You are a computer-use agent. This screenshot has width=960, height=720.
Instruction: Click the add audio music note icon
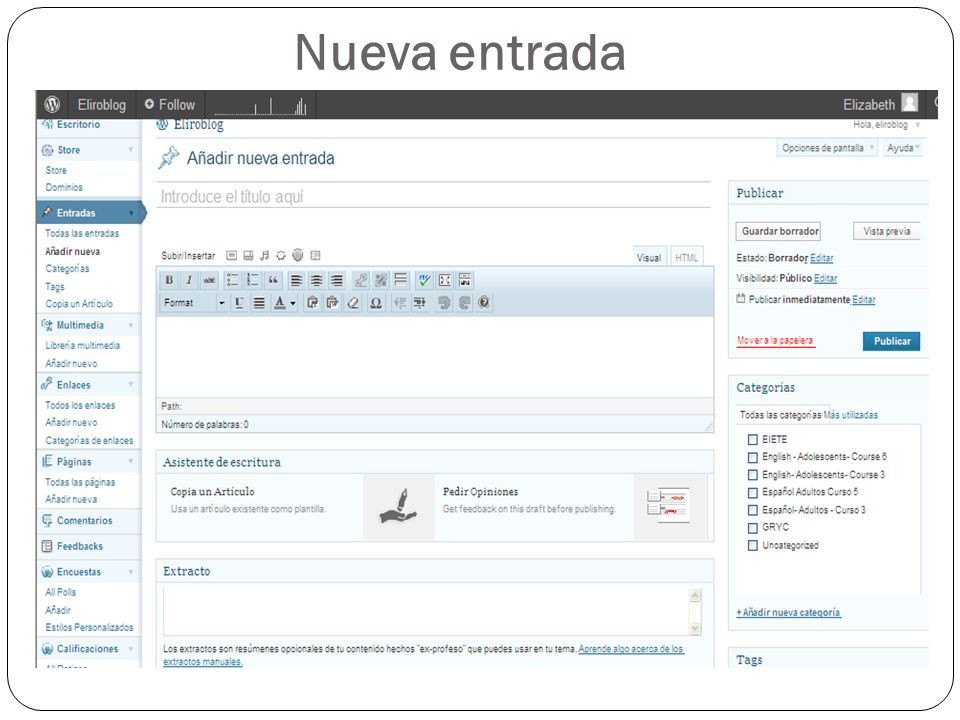click(264, 255)
